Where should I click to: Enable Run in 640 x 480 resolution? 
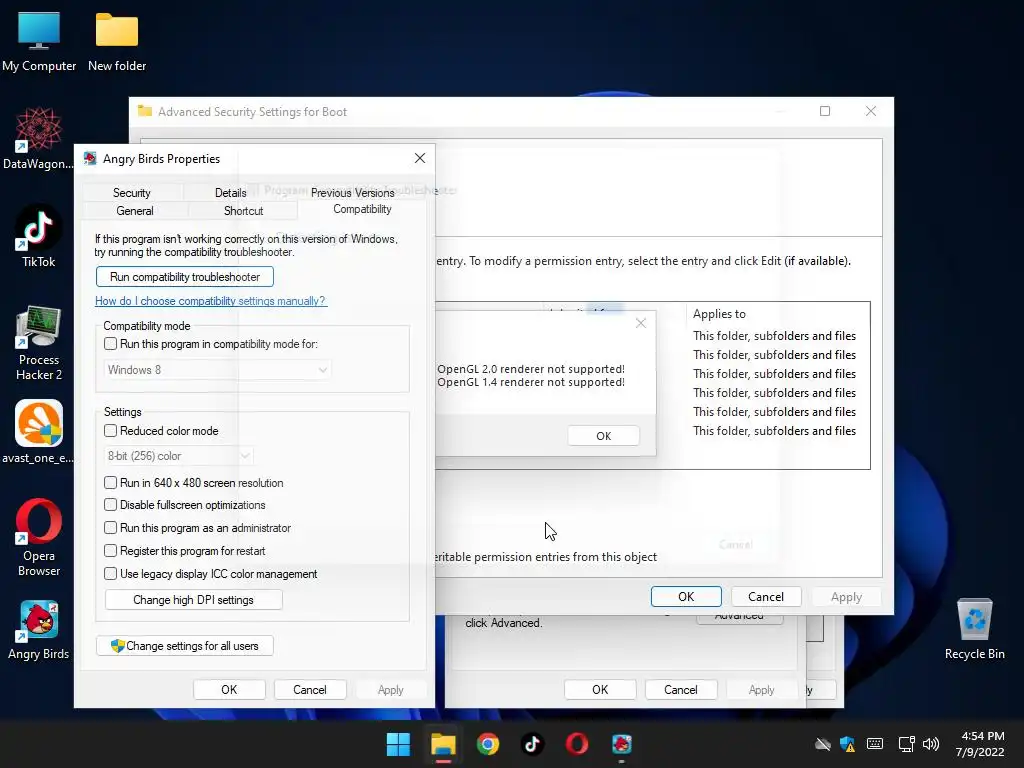tap(110, 483)
